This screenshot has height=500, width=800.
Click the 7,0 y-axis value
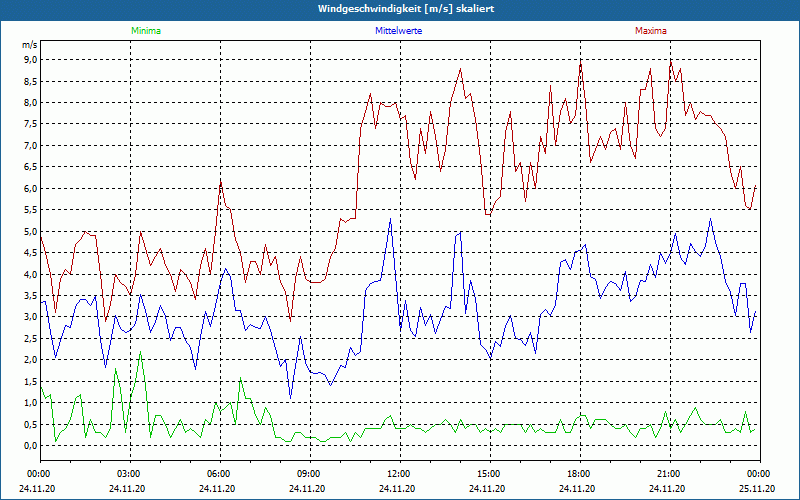pos(30,145)
